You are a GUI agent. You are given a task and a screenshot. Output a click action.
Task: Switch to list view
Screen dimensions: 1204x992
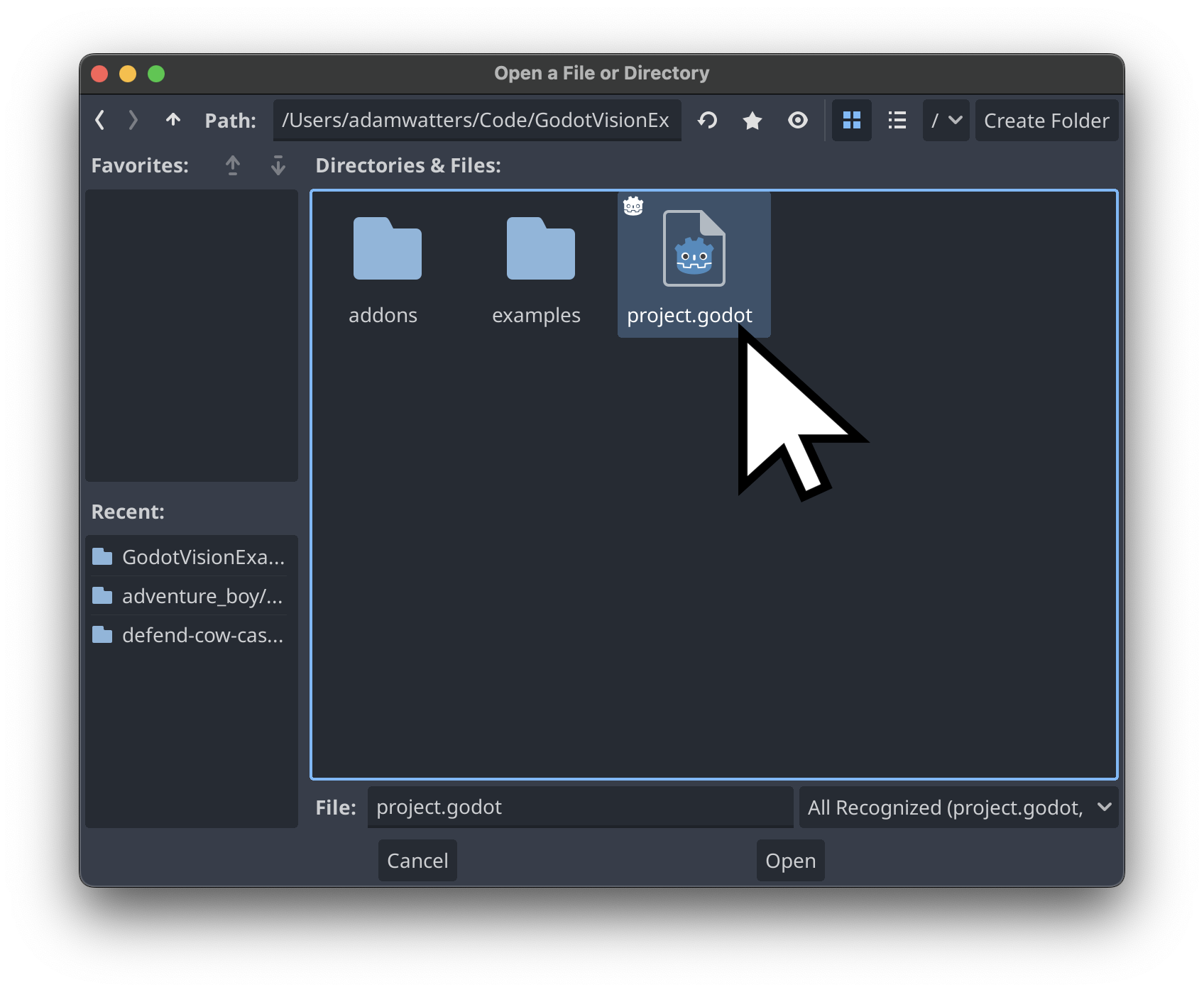click(x=897, y=121)
